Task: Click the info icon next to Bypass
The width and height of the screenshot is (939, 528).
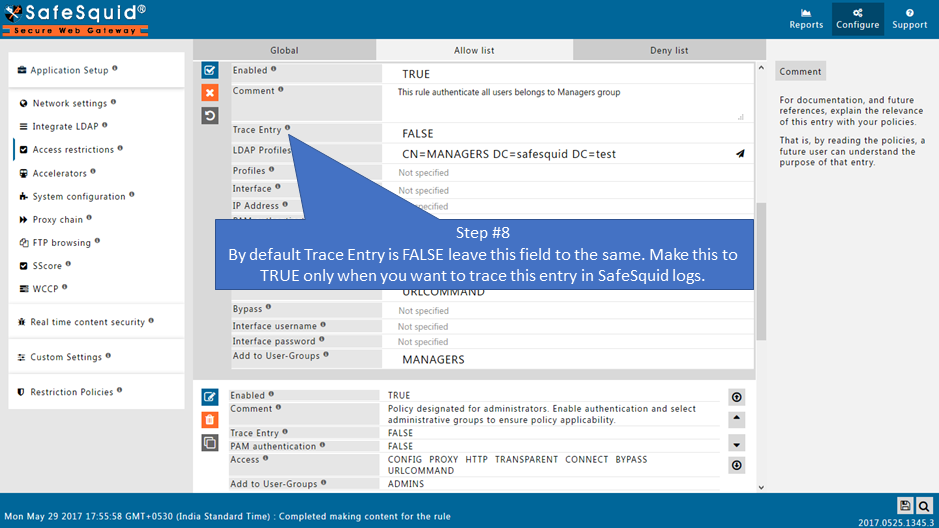Action: [x=268, y=307]
